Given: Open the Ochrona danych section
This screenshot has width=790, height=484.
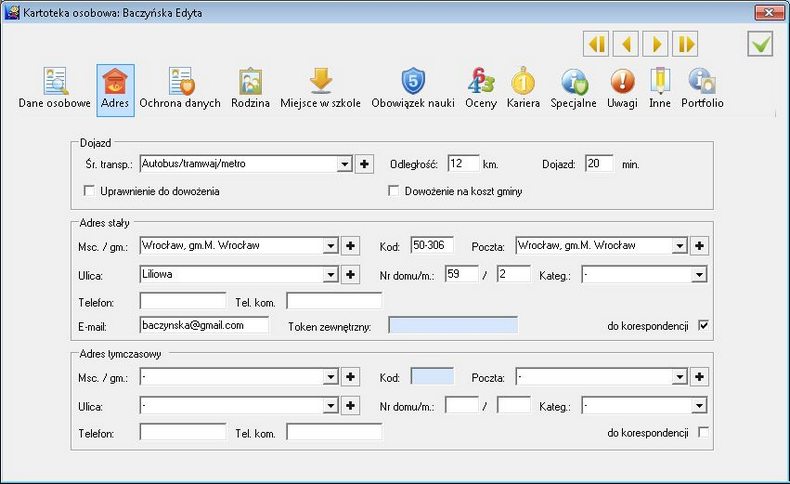Looking at the screenshot, I should coord(180,90).
